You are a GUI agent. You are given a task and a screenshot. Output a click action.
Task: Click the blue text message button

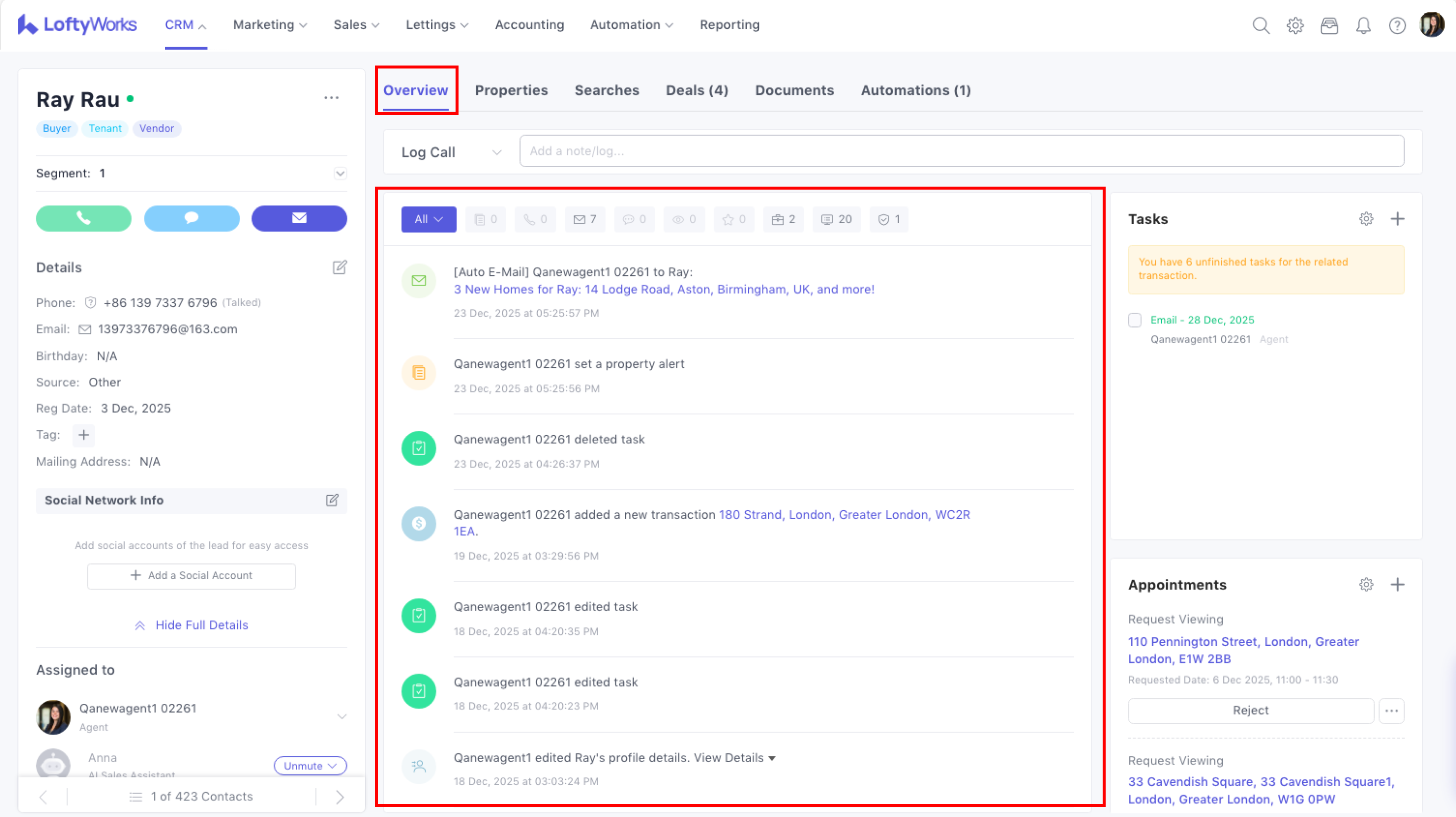point(192,218)
